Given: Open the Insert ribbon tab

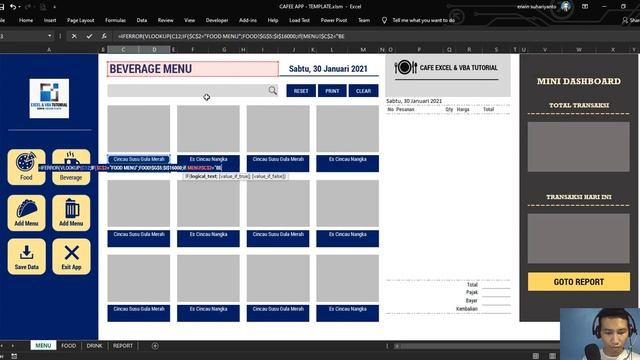Looking at the screenshot, I should (50, 20).
